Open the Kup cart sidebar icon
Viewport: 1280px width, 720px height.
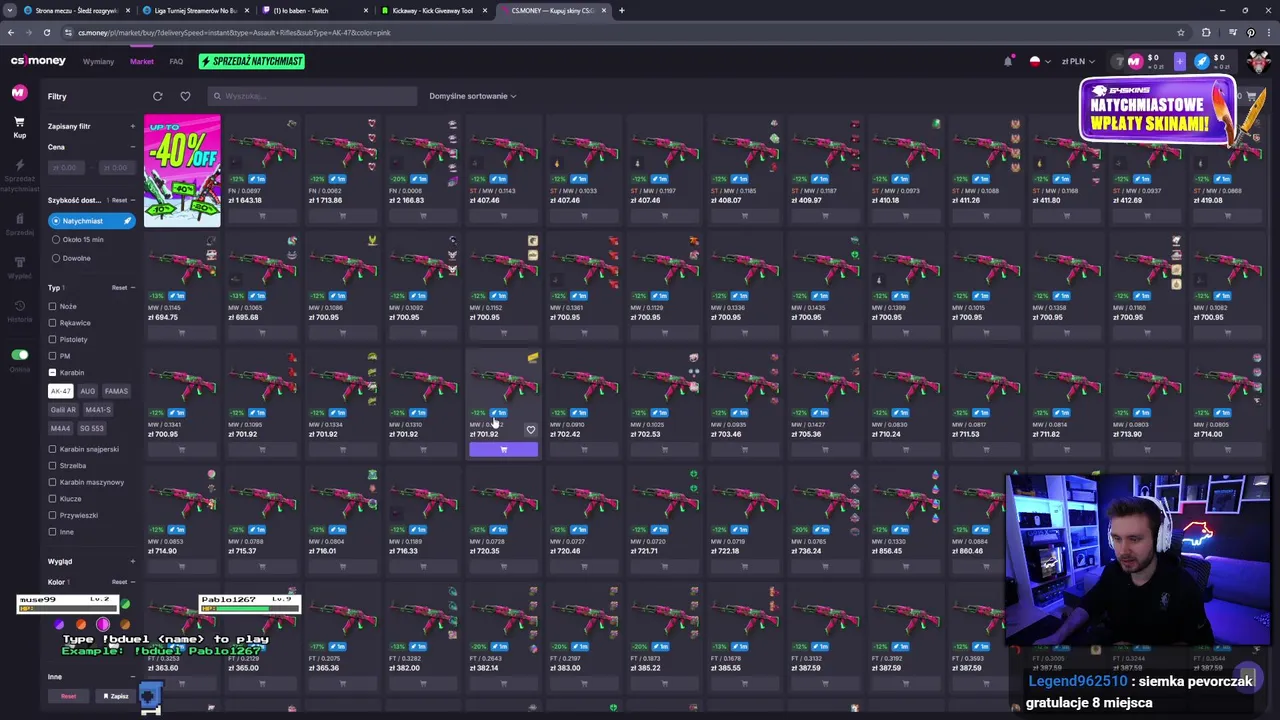[19, 126]
